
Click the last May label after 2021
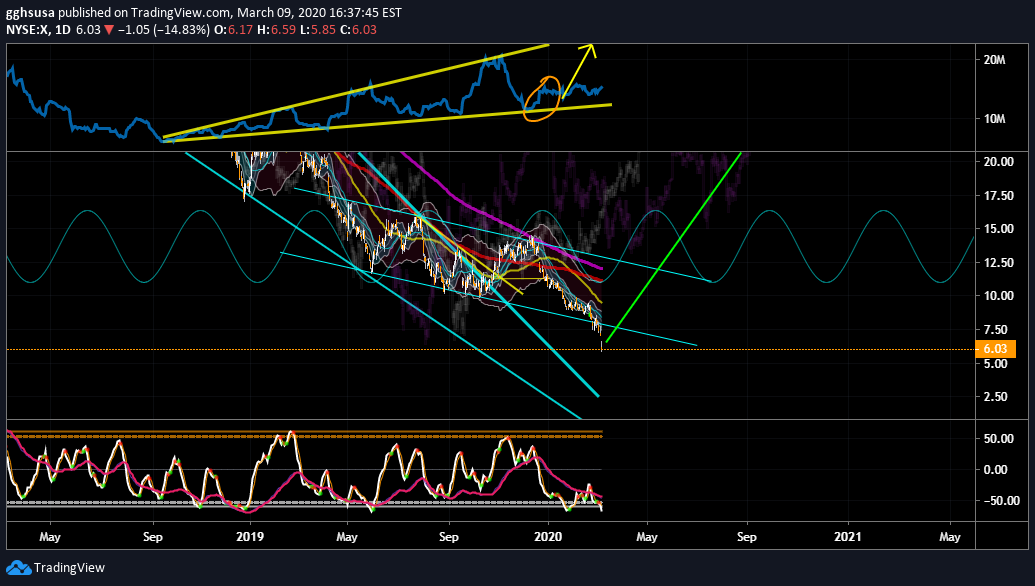(x=950, y=537)
